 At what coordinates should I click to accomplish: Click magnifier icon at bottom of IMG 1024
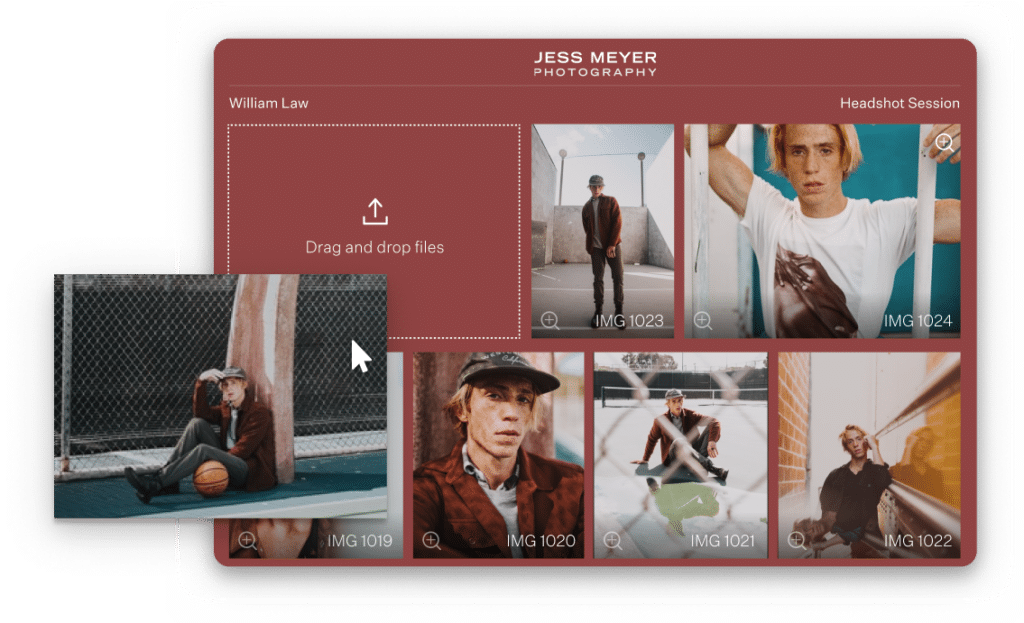(x=703, y=321)
